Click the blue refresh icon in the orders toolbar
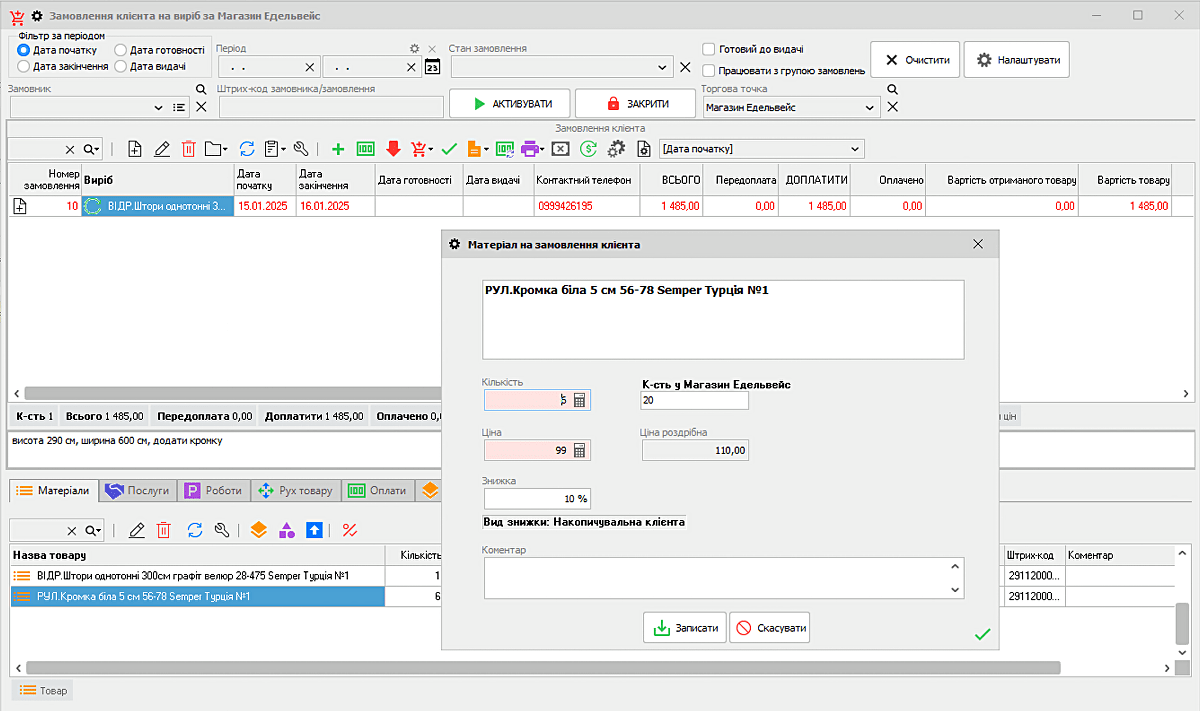Screen dimensions: 1200x711 (246, 149)
